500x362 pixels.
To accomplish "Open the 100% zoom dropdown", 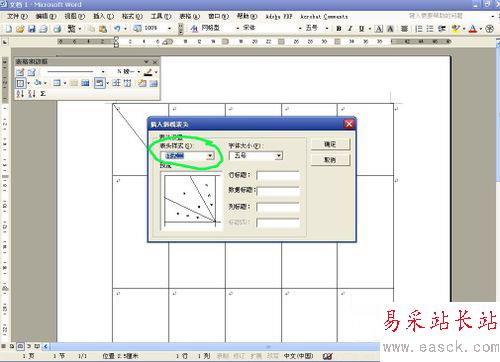I will (x=170, y=29).
